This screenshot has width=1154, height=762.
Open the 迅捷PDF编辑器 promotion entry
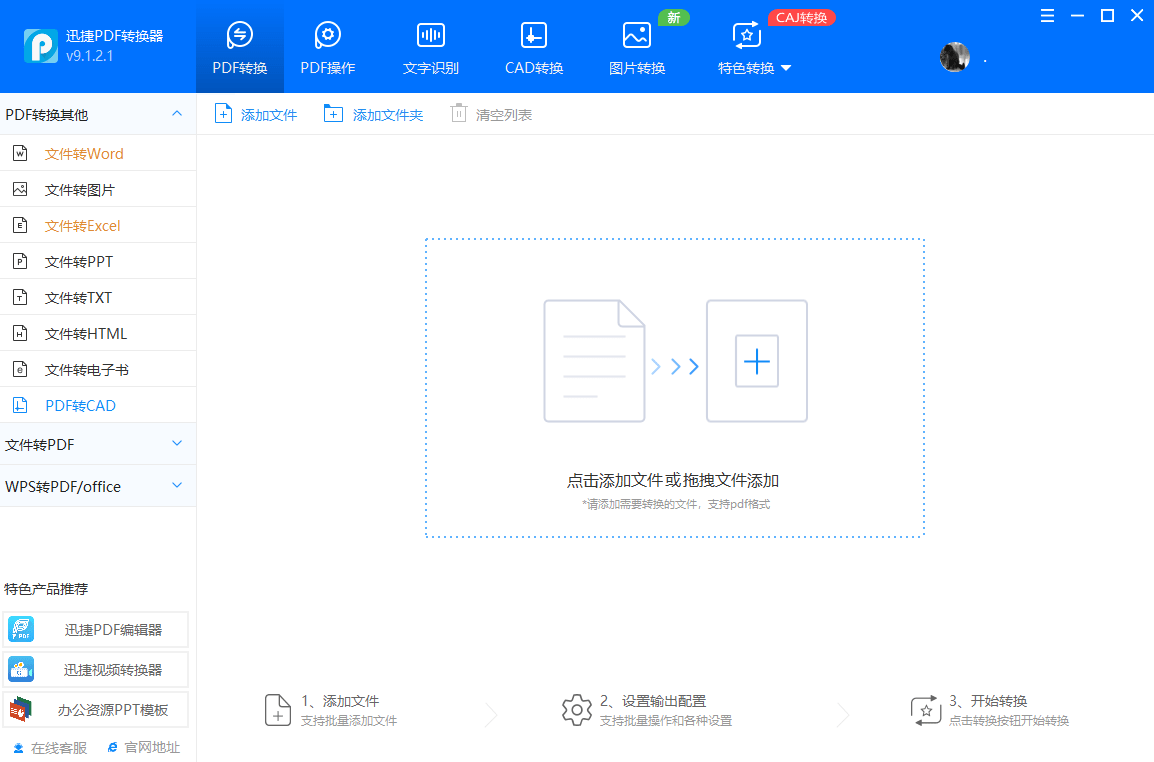(97, 629)
